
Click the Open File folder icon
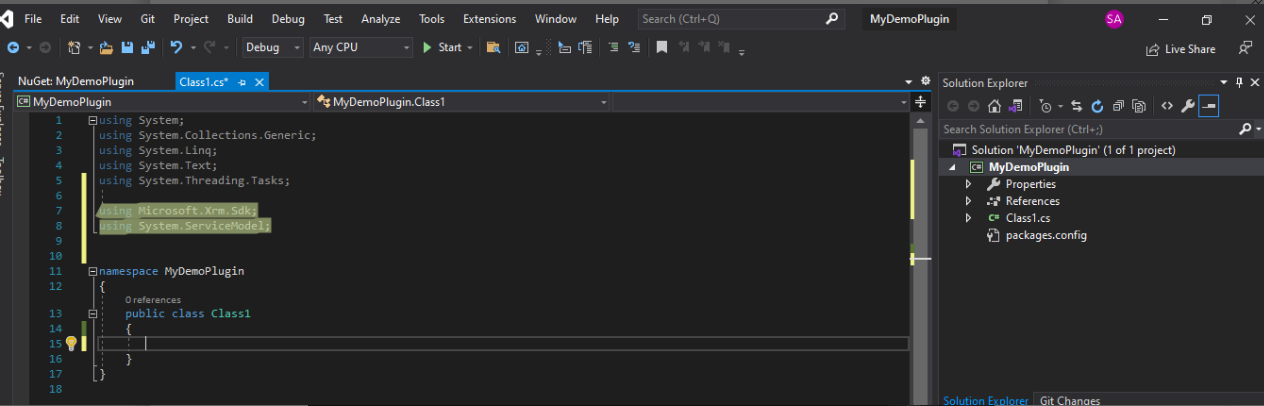tap(106, 47)
